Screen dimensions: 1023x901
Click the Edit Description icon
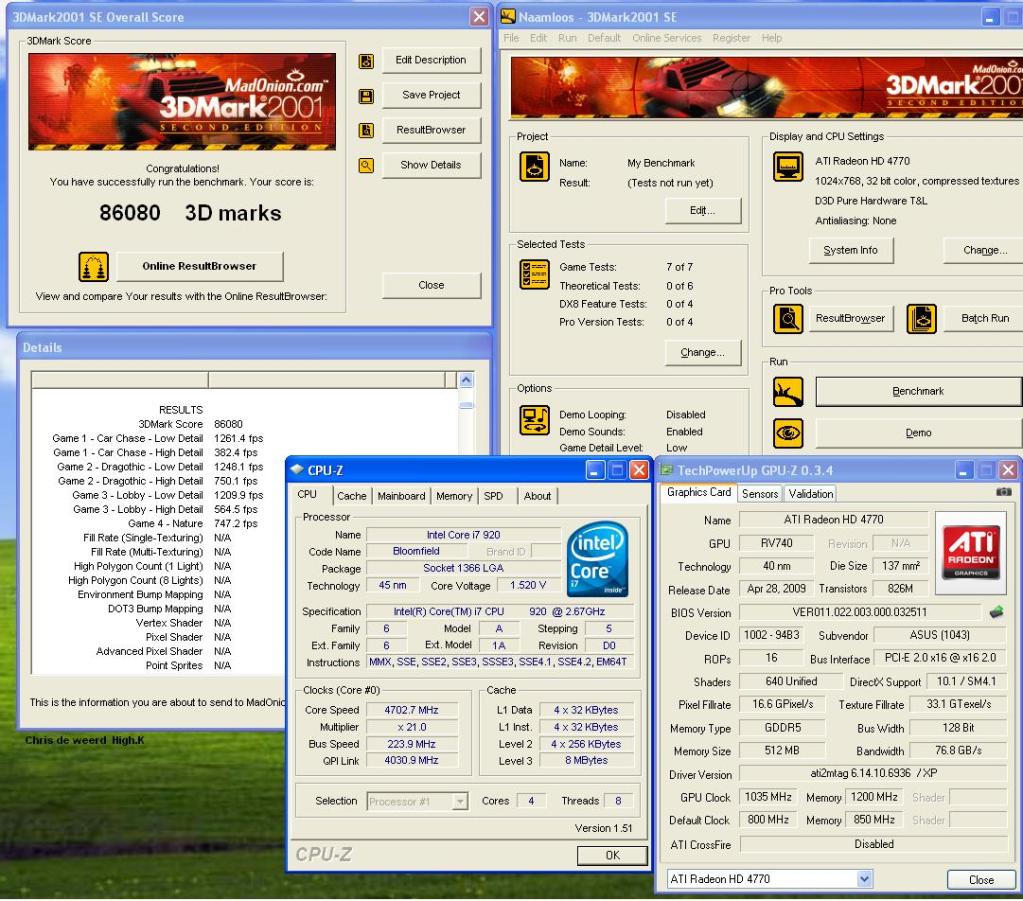click(x=366, y=61)
